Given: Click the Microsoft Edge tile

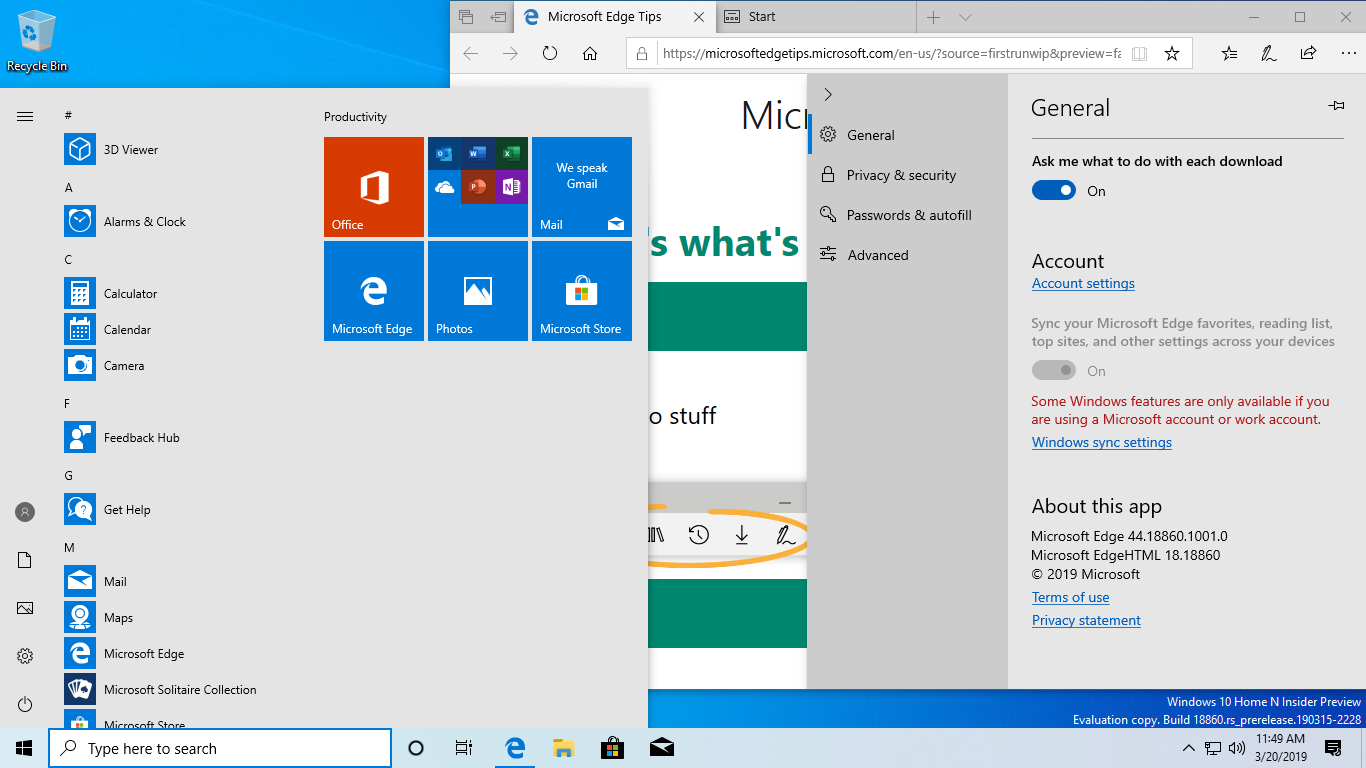Looking at the screenshot, I should coord(374,291).
